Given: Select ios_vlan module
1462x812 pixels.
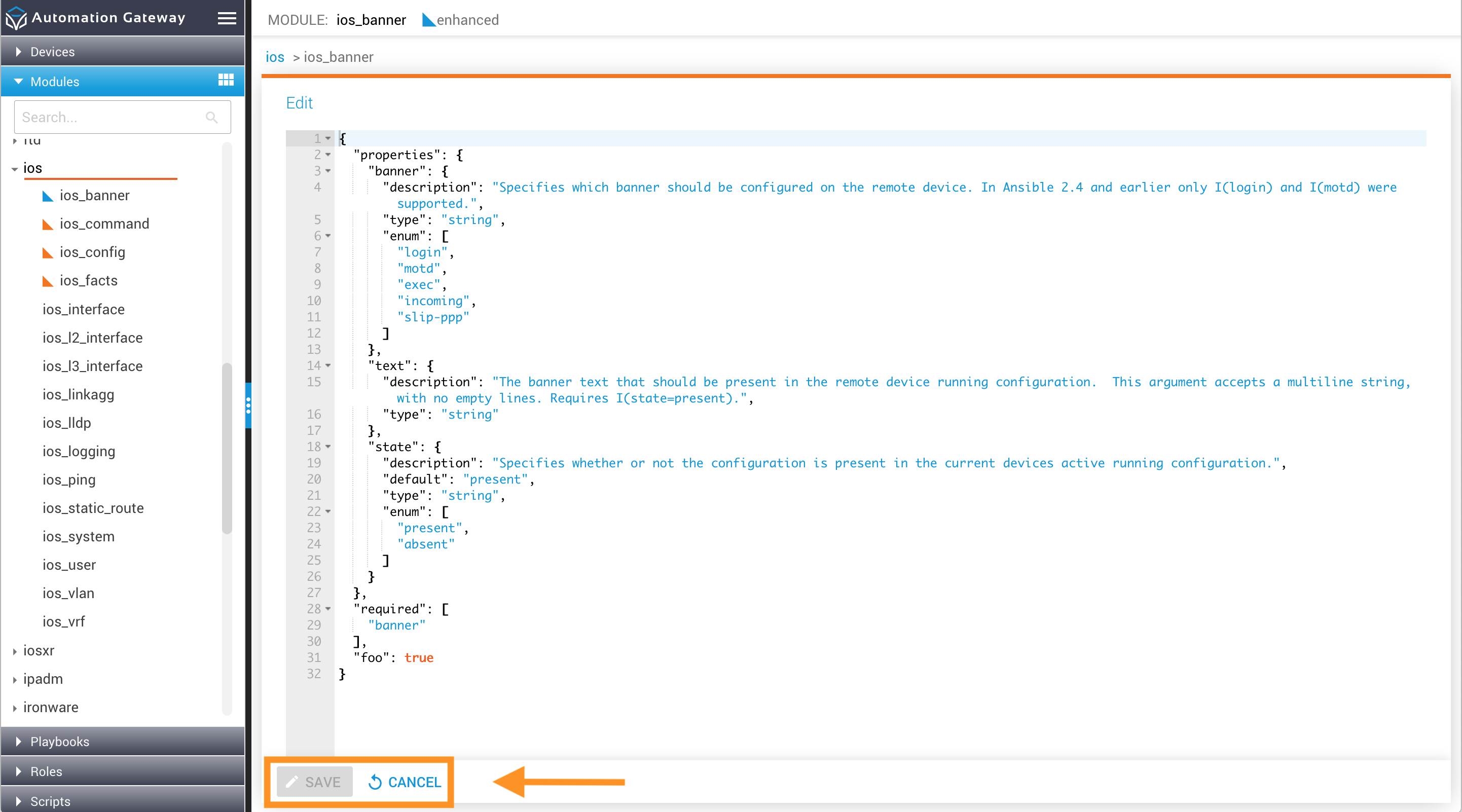Looking at the screenshot, I should [x=68, y=594].
